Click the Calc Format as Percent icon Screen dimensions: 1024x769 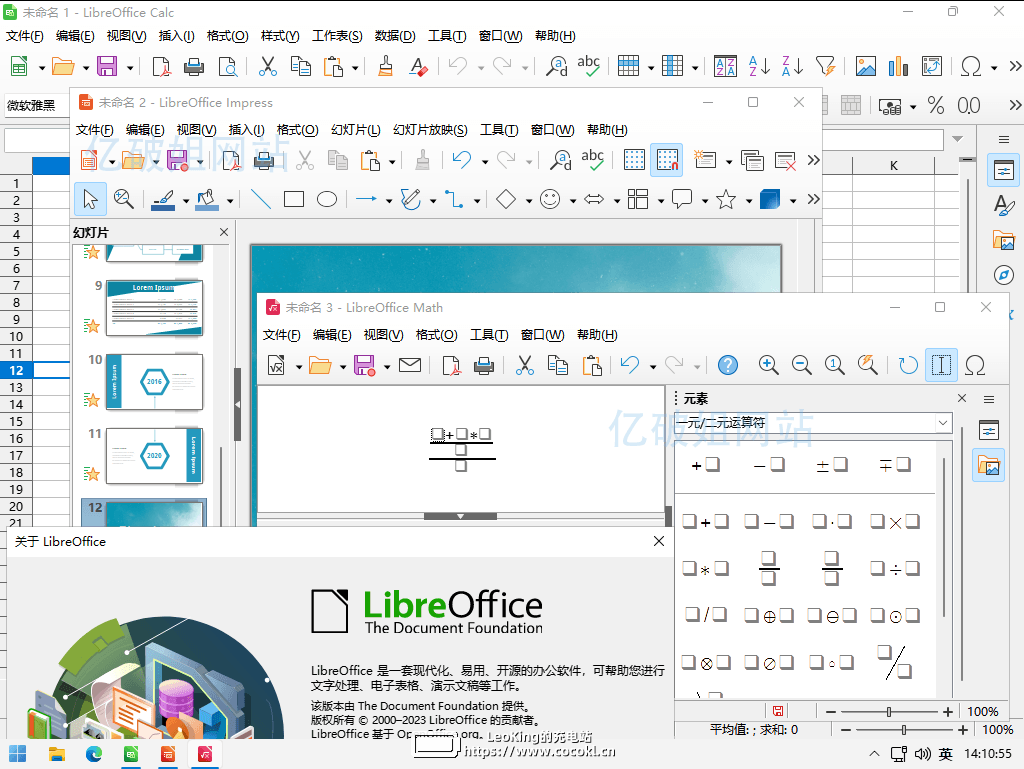936,105
